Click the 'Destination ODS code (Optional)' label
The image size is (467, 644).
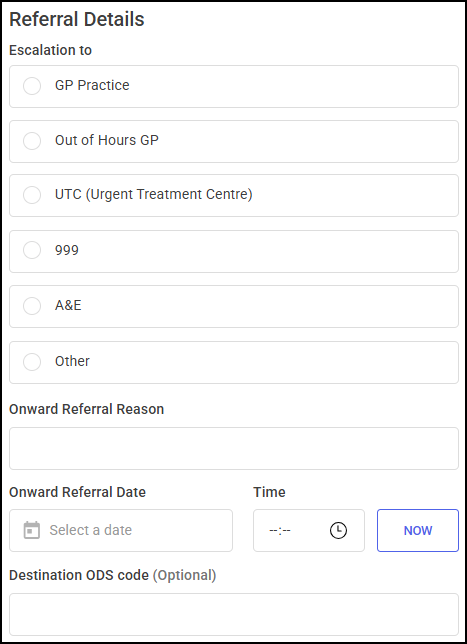click(113, 575)
